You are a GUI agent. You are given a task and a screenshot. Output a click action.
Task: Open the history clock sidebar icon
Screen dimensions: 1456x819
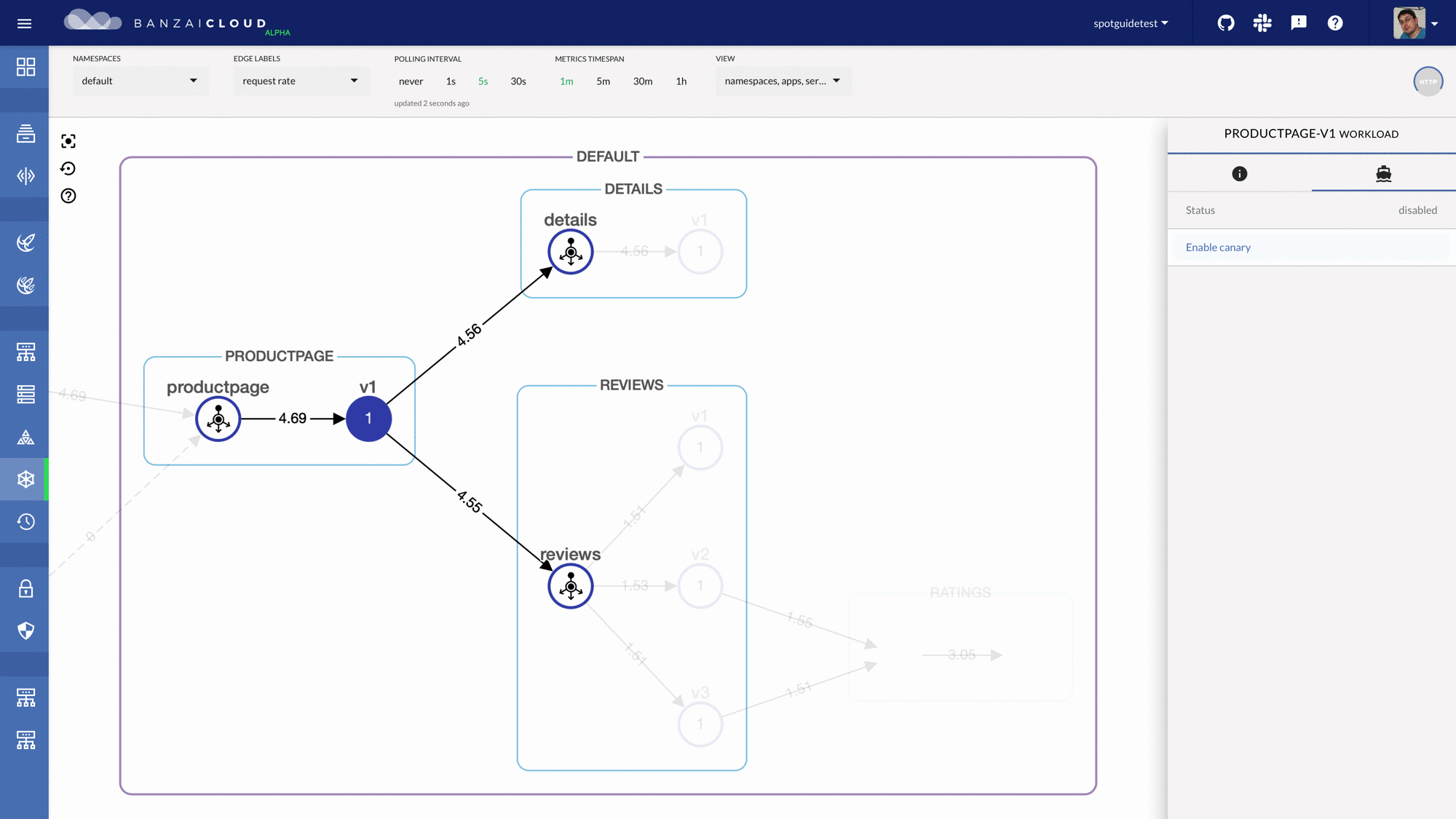click(25, 521)
